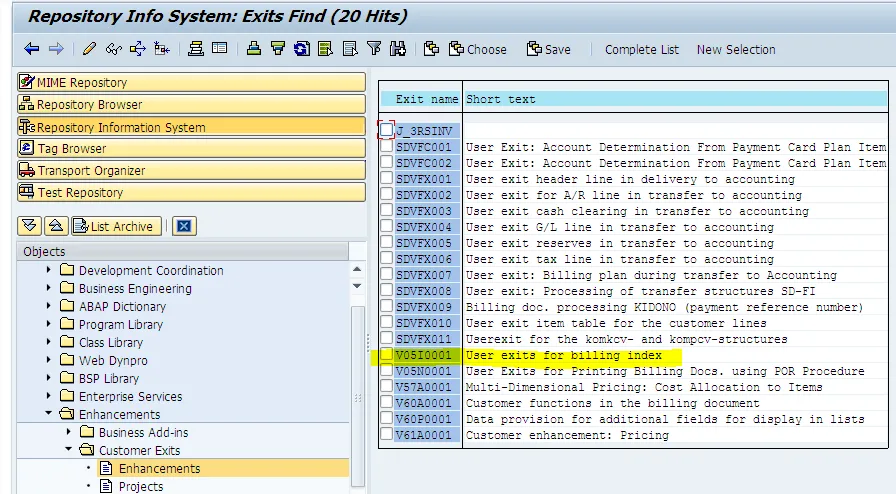Click the glasses display icon in toolbar
This screenshot has height=494, width=896.
tap(114, 49)
